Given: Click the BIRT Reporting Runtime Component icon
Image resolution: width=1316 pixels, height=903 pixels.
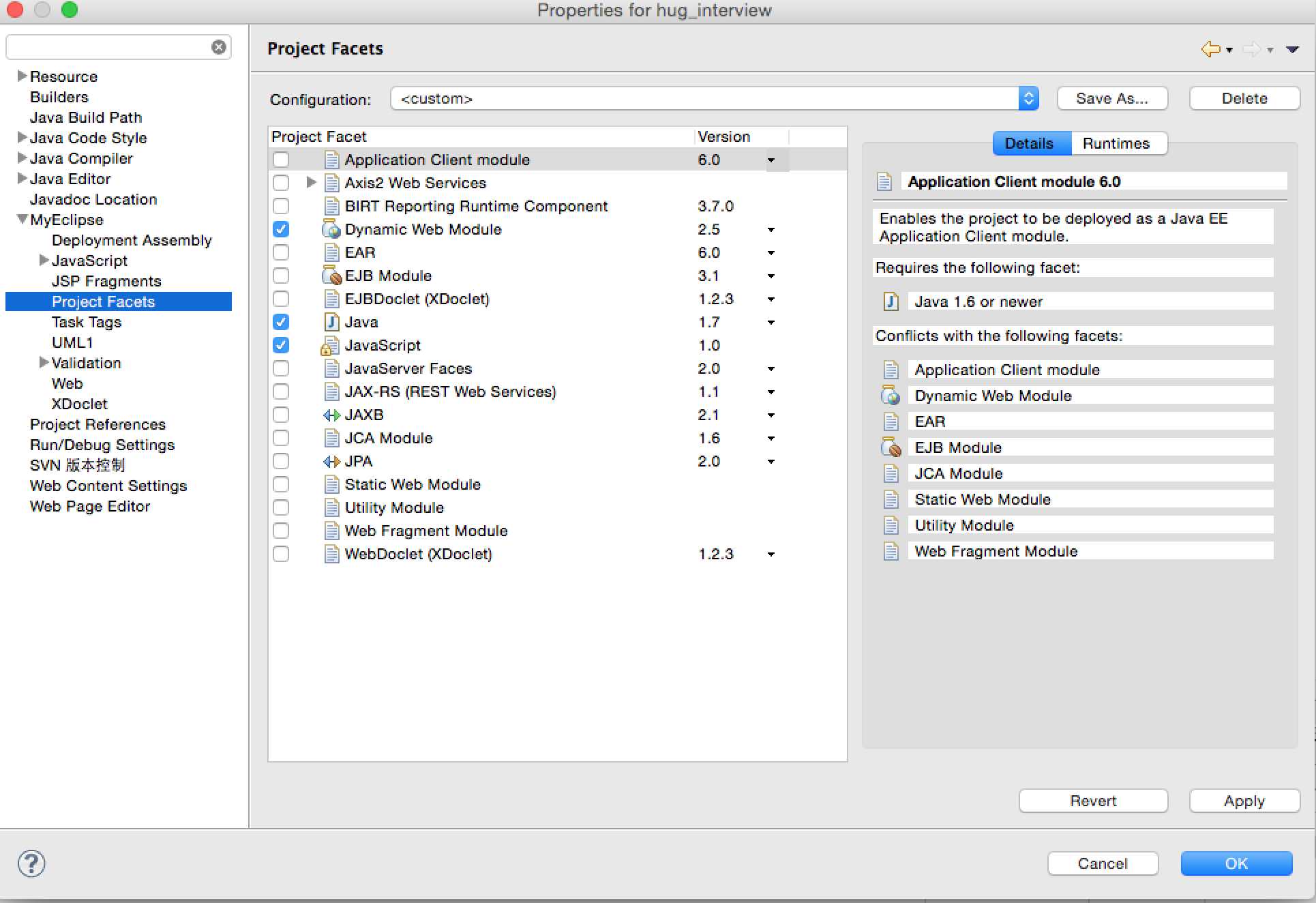Looking at the screenshot, I should (331, 206).
